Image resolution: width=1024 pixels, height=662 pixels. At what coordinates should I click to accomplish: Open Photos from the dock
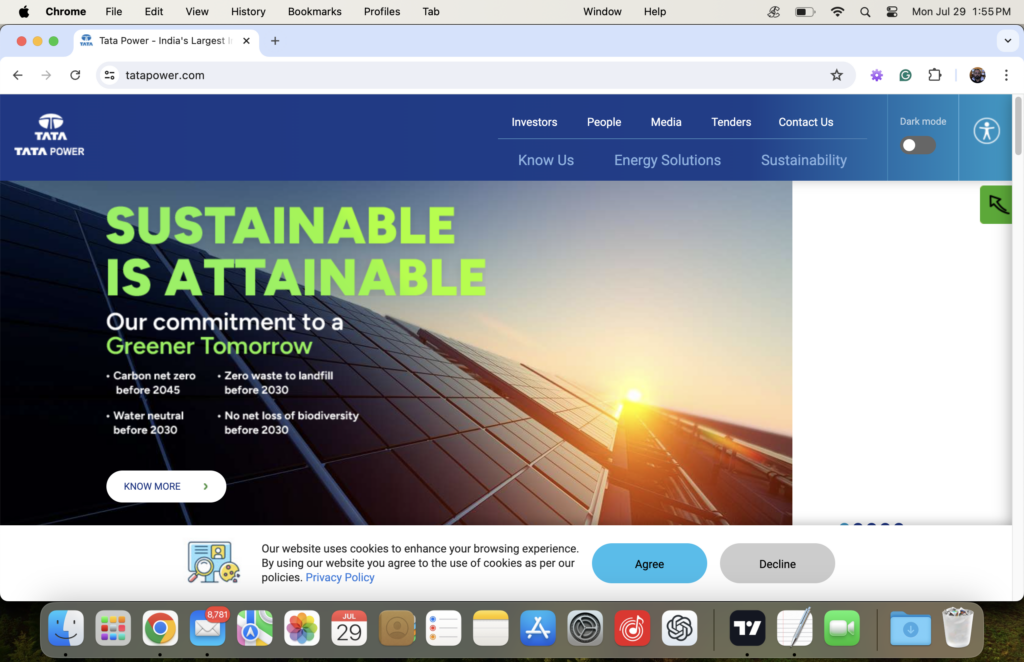pos(302,629)
